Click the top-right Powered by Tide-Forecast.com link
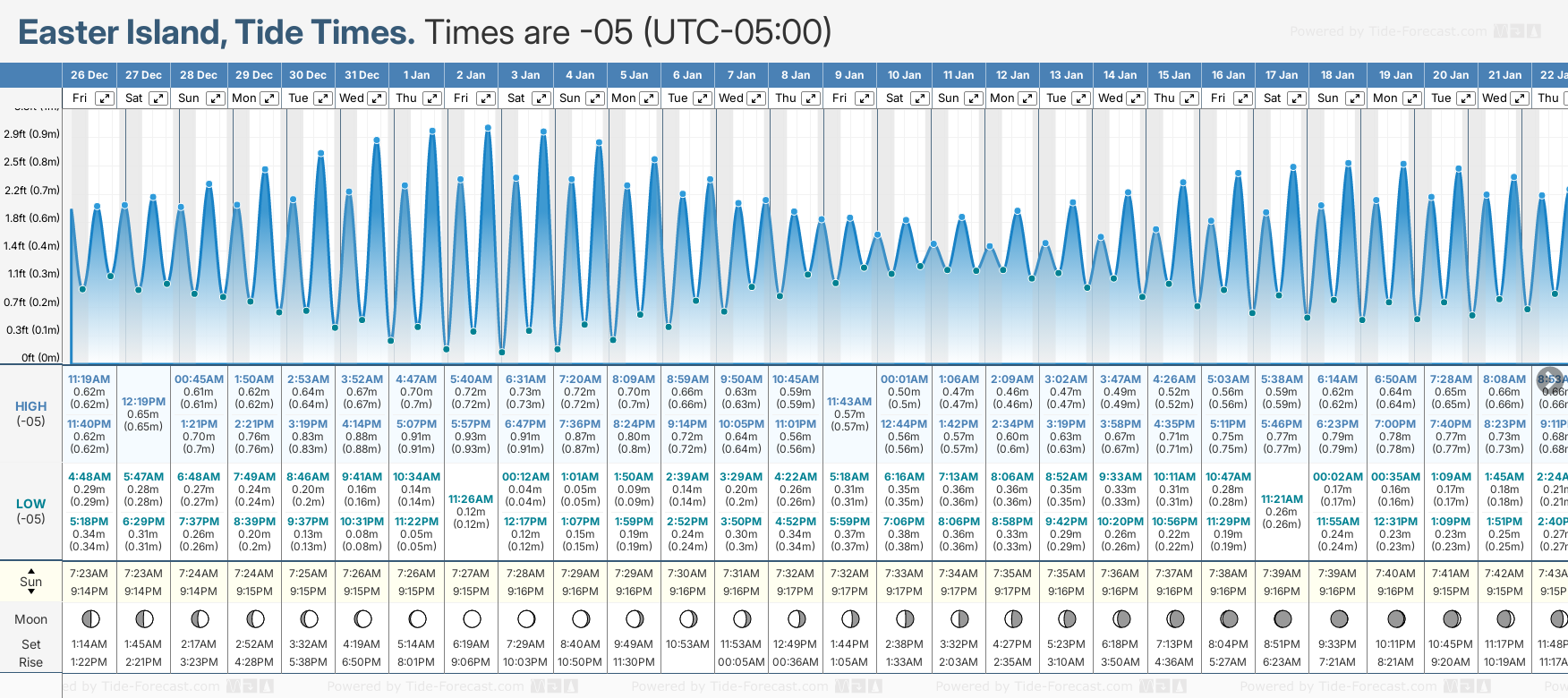 [1388, 31]
